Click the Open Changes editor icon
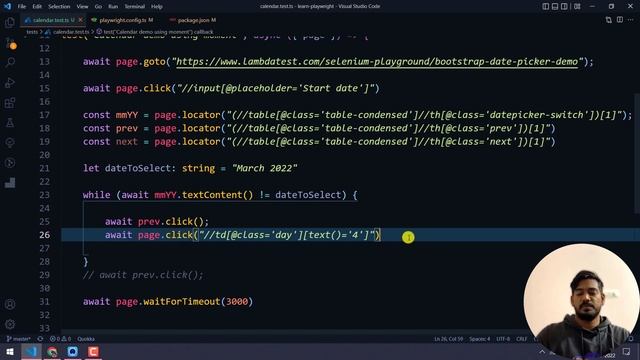 click(609, 20)
